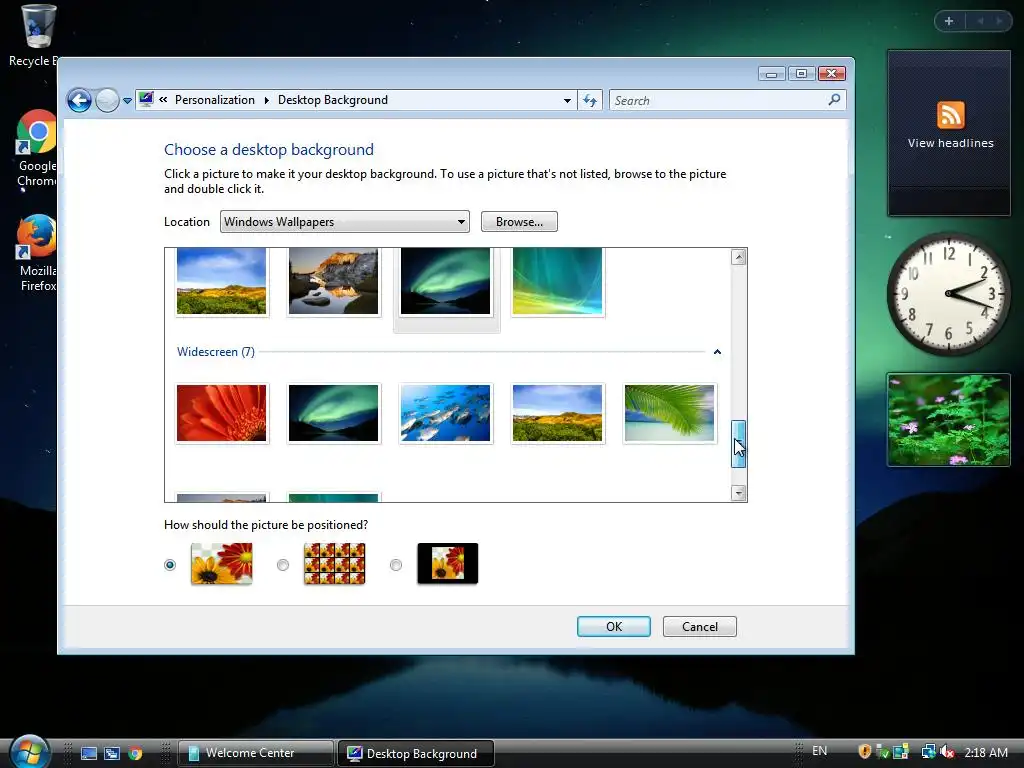Click the Cancel button

[x=699, y=626]
